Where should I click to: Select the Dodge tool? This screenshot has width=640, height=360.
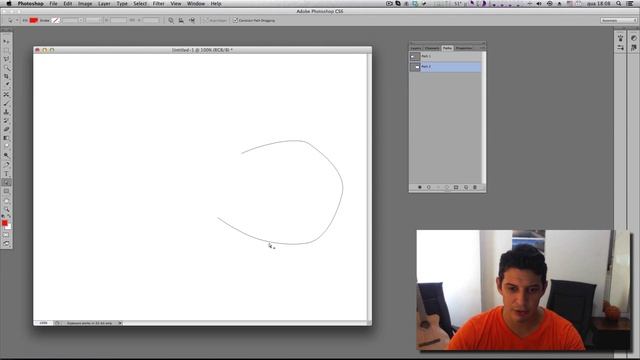(6, 156)
